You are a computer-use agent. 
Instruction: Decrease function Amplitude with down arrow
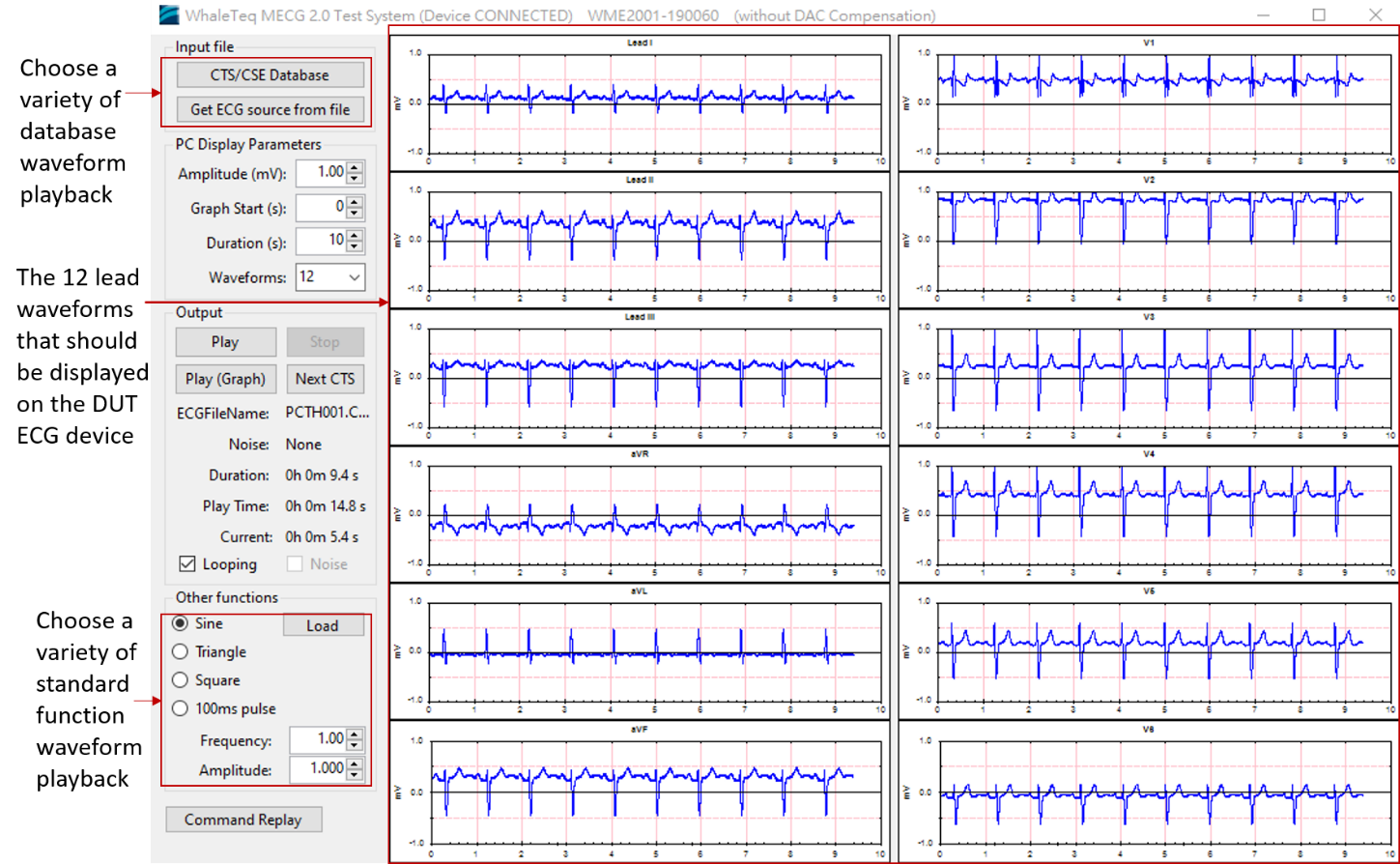click(x=356, y=774)
